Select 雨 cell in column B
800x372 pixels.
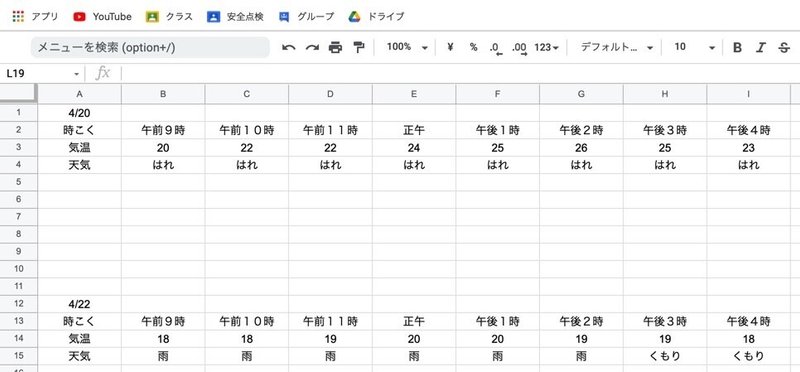[x=163, y=356]
